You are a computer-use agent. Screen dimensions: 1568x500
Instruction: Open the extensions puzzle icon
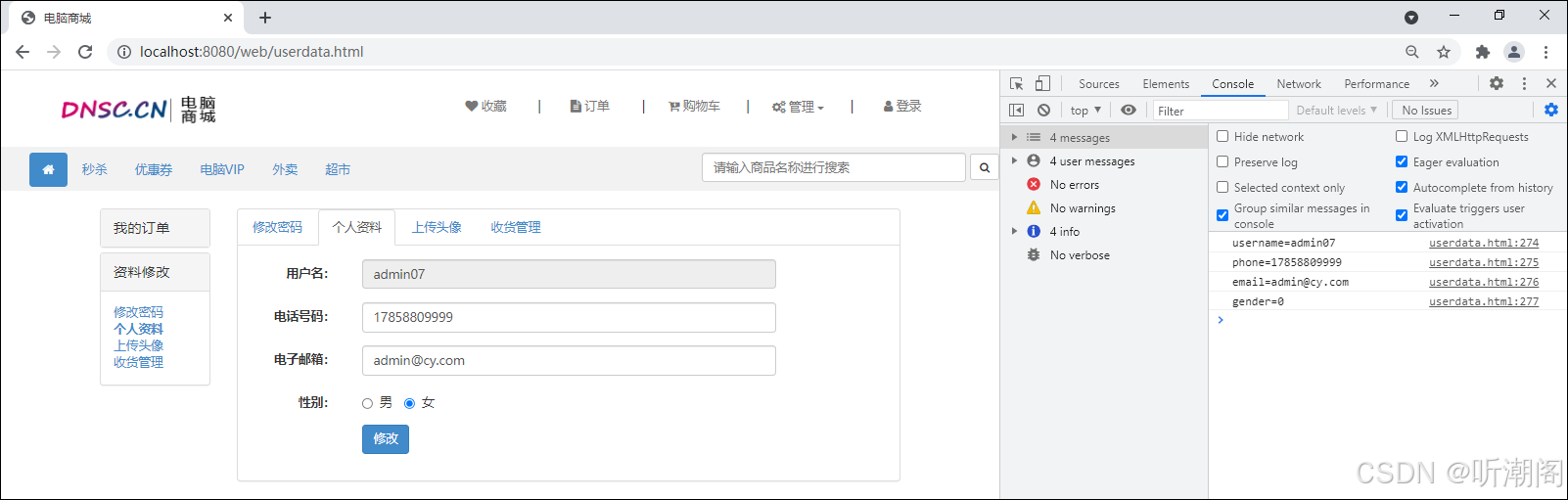pyautogui.click(x=1483, y=52)
